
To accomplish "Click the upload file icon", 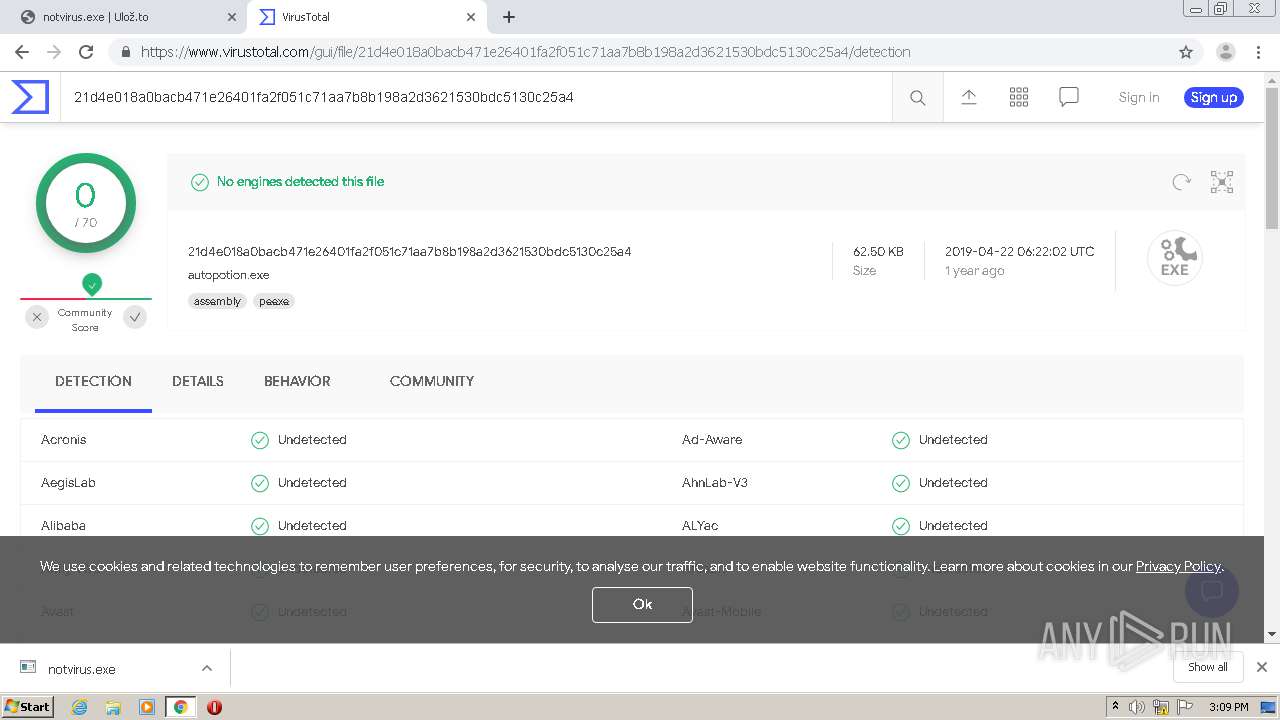I will (968, 97).
